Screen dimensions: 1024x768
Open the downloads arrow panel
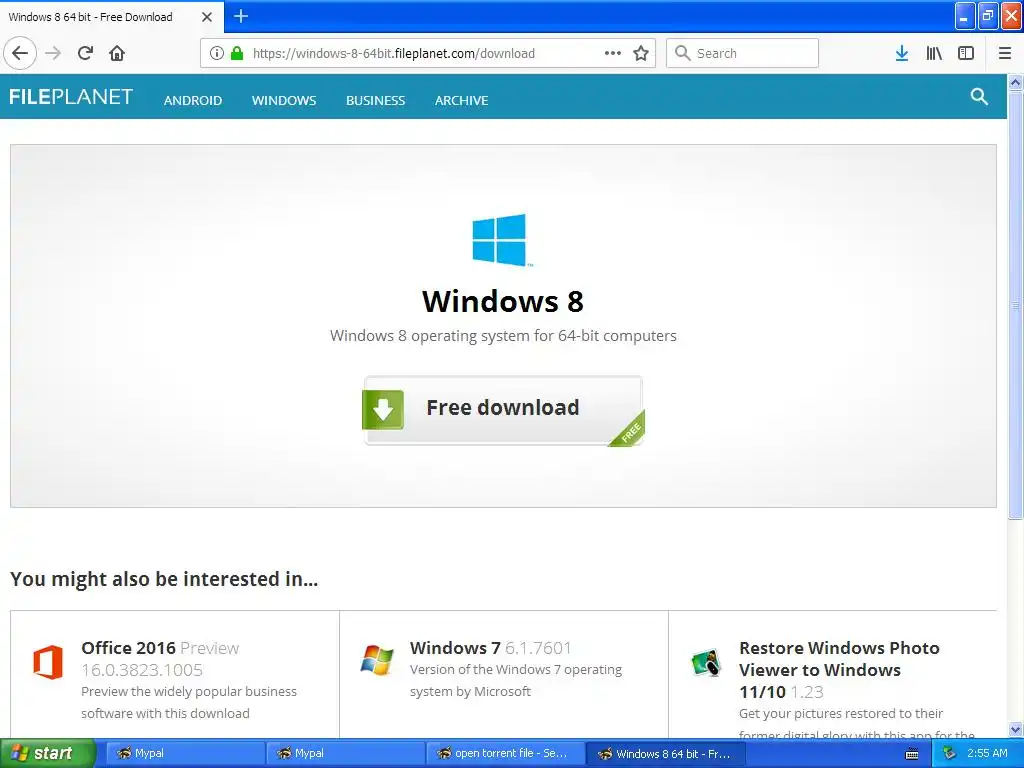click(x=902, y=53)
